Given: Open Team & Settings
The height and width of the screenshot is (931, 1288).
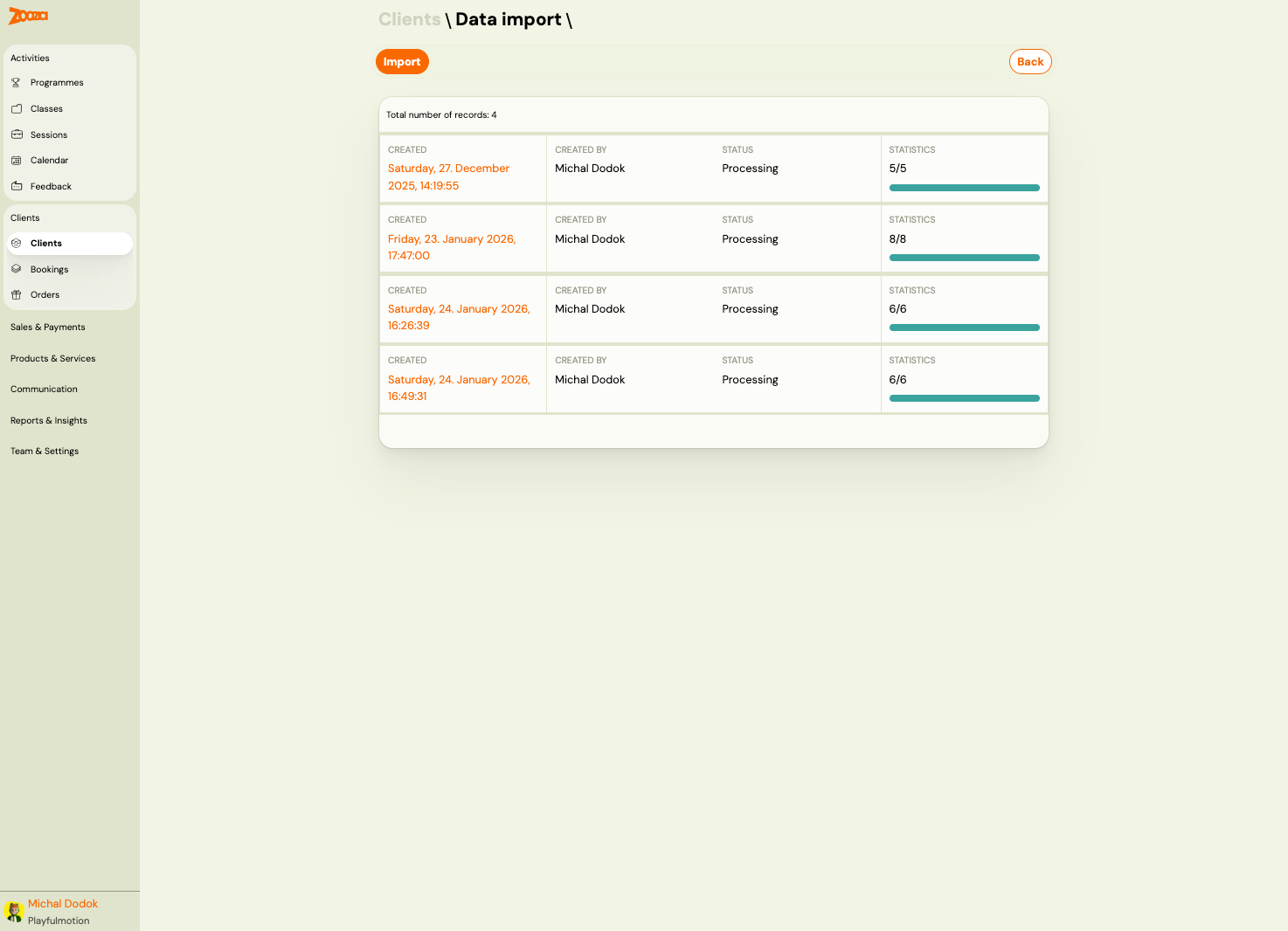Looking at the screenshot, I should click(x=44, y=451).
